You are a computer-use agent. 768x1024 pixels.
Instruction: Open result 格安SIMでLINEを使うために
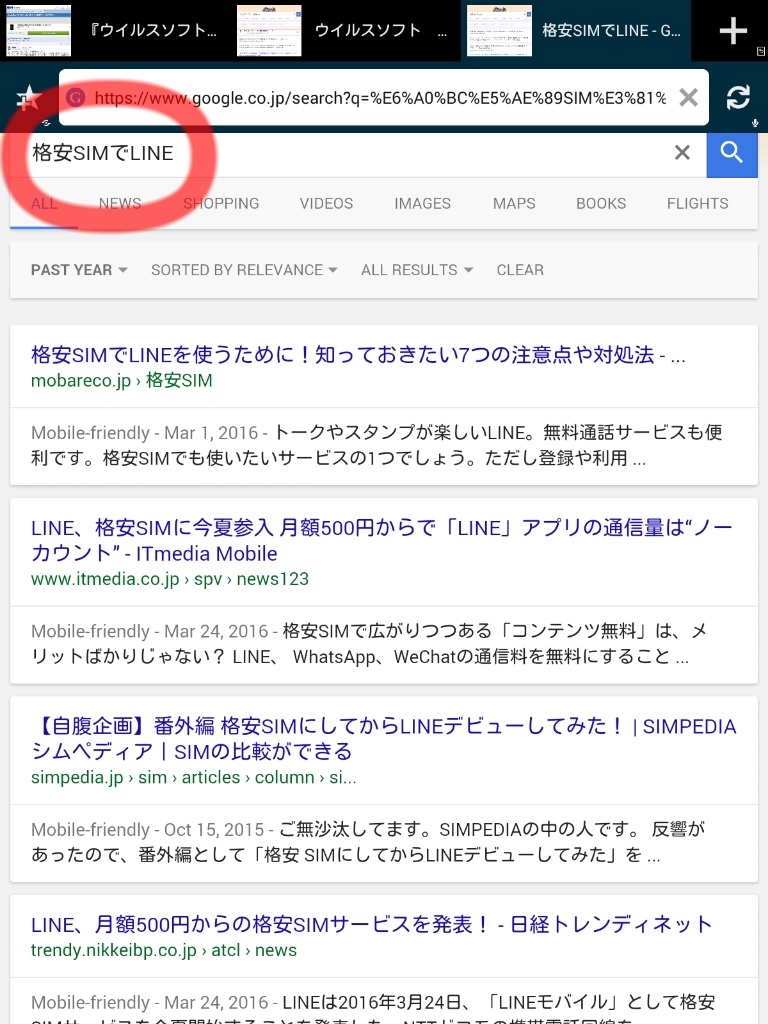[358, 355]
